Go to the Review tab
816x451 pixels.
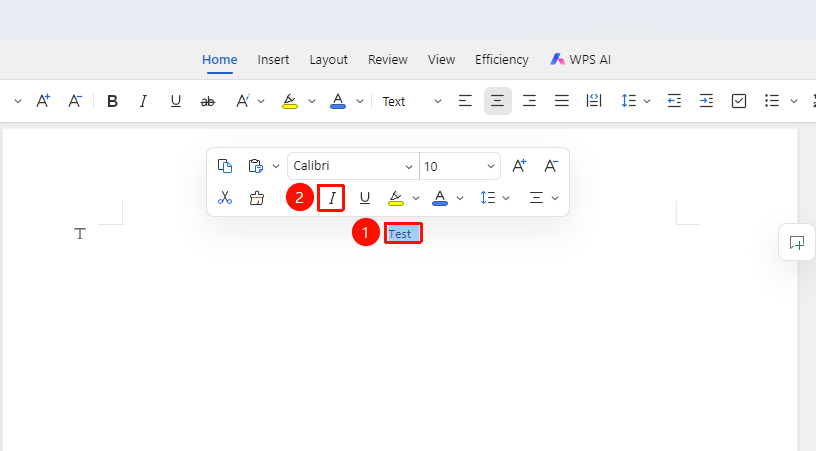pyautogui.click(x=388, y=60)
